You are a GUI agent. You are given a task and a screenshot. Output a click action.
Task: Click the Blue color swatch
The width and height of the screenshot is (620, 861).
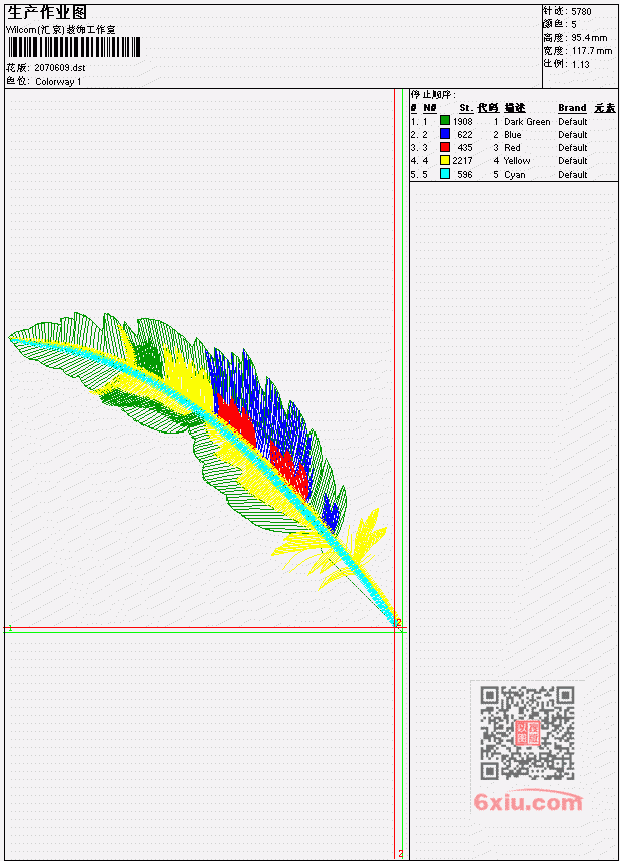click(445, 134)
